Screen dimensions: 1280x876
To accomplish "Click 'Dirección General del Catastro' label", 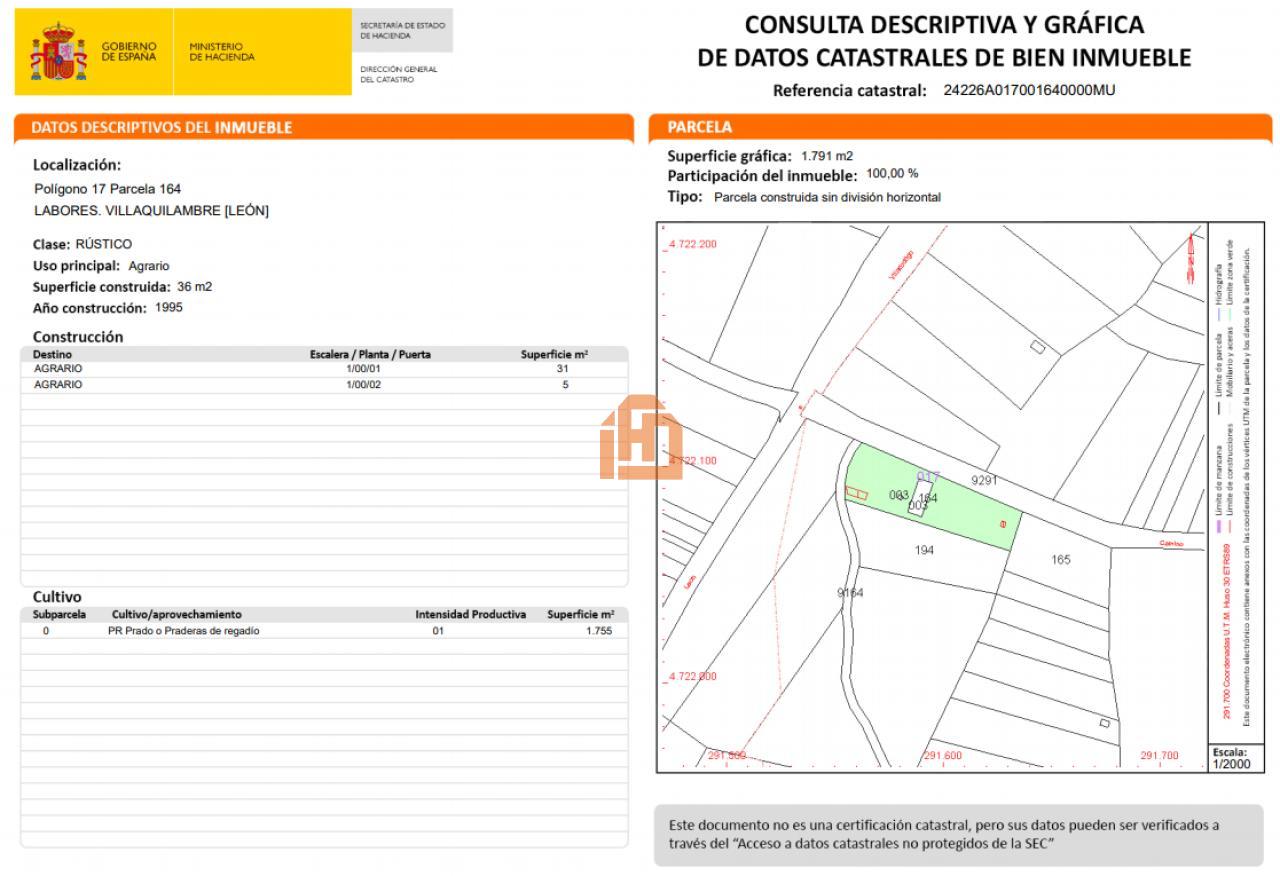I will 399,74.
